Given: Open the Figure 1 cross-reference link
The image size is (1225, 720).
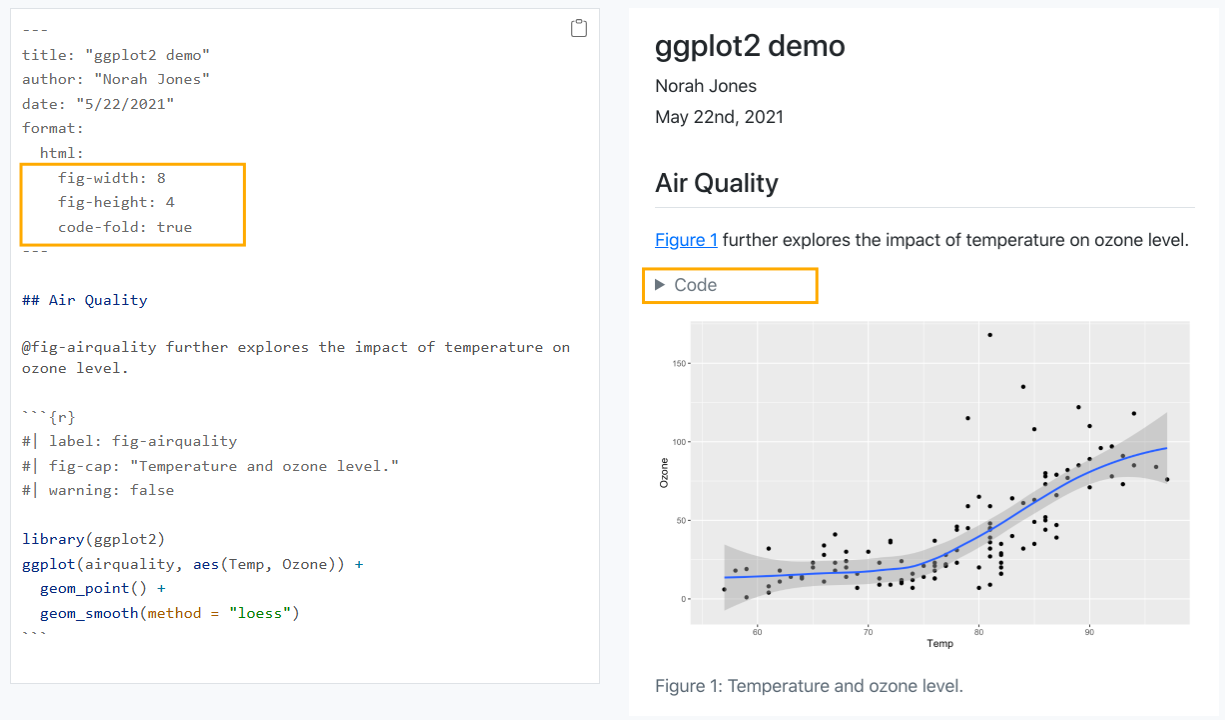Looking at the screenshot, I should click(686, 240).
